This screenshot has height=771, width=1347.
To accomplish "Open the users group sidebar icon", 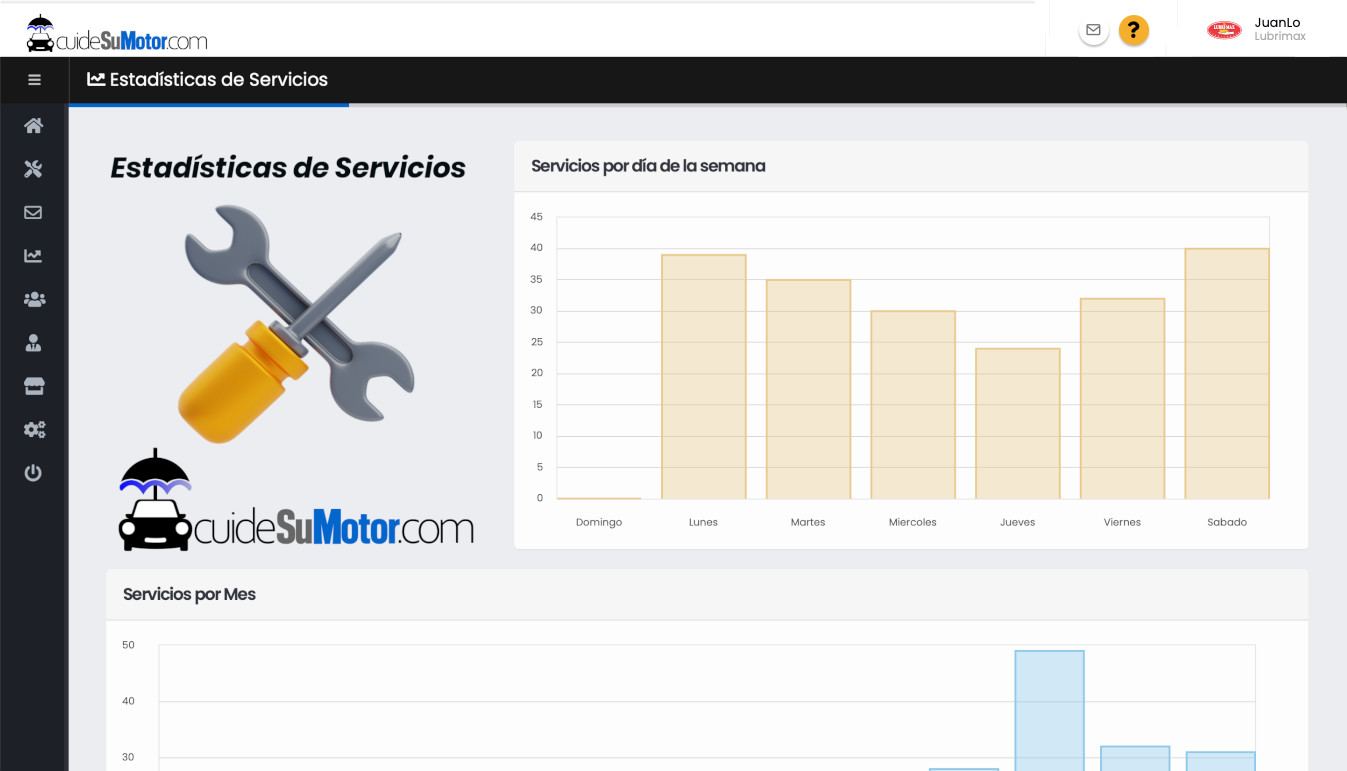I will click(34, 299).
